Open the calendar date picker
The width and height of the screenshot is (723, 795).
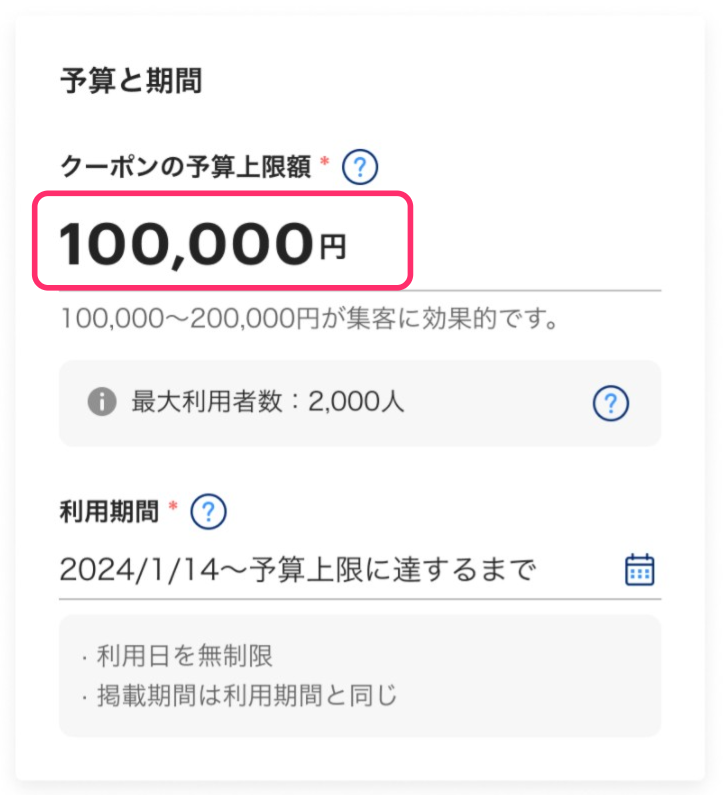(639, 569)
